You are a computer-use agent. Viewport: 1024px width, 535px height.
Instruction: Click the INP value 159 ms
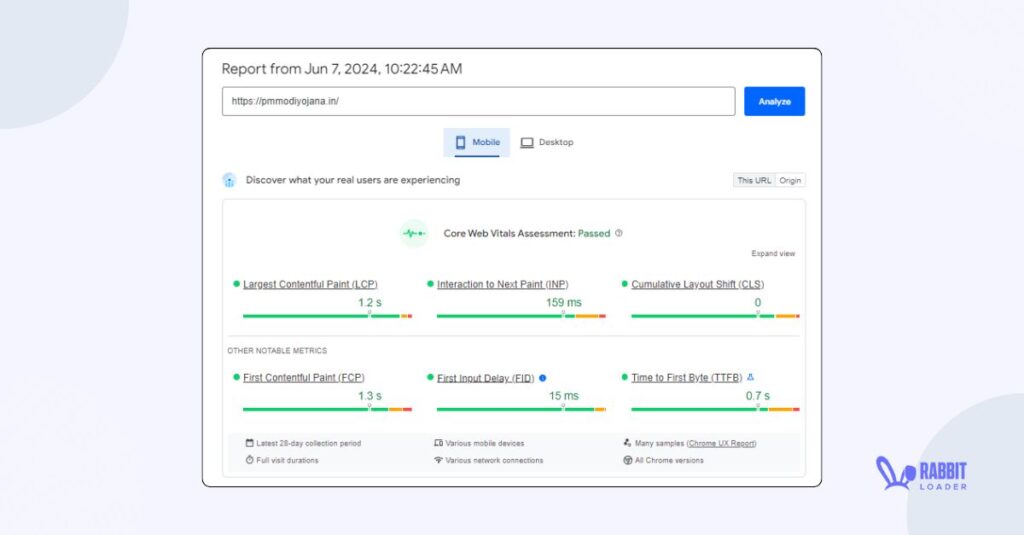pyautogui.click(x=564, y=302)
